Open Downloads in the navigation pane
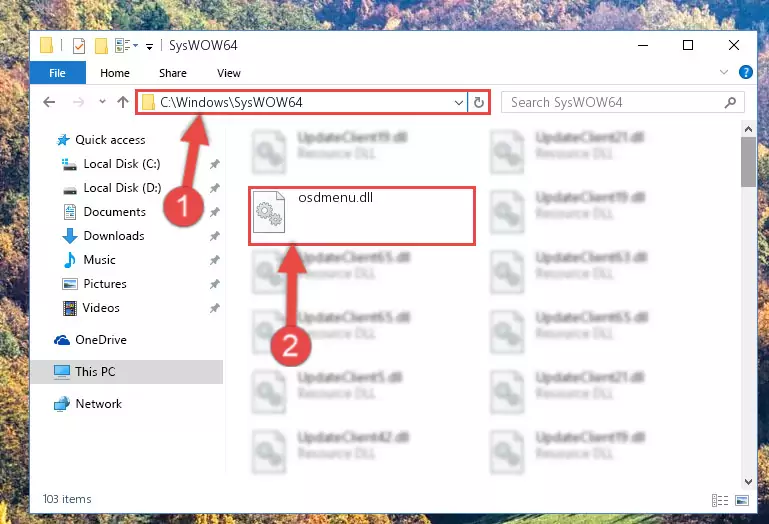The width and height of the screenshot is (769, 524). coord(114,236)
